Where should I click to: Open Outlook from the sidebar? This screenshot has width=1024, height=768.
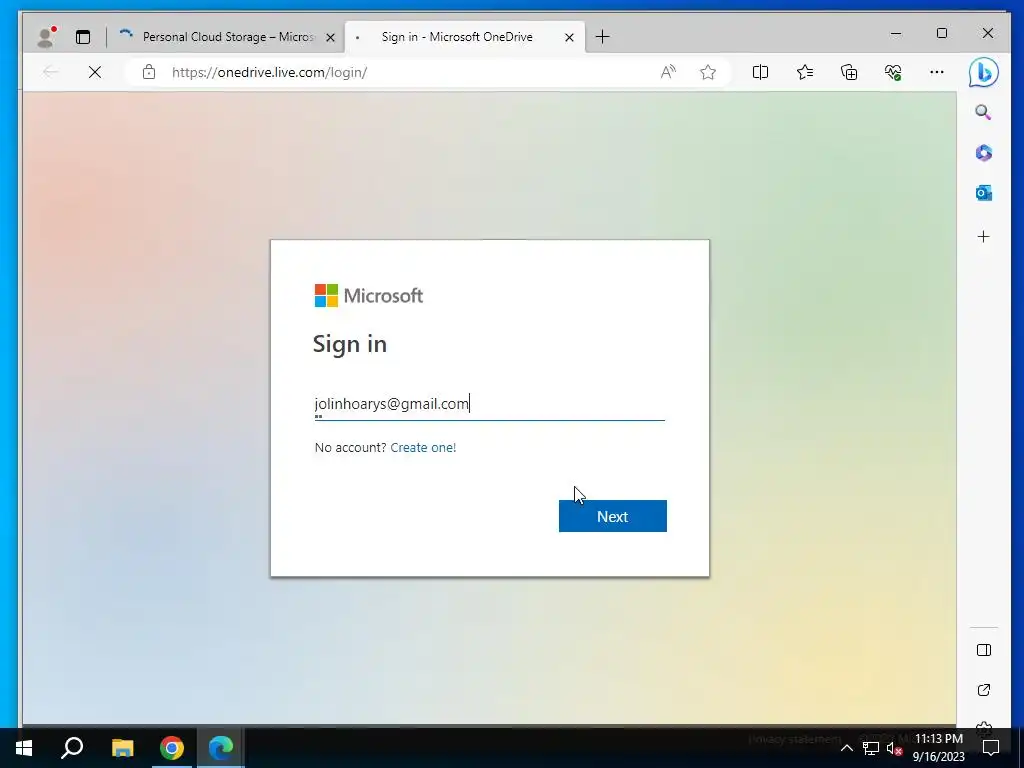(x=984, y=193)
